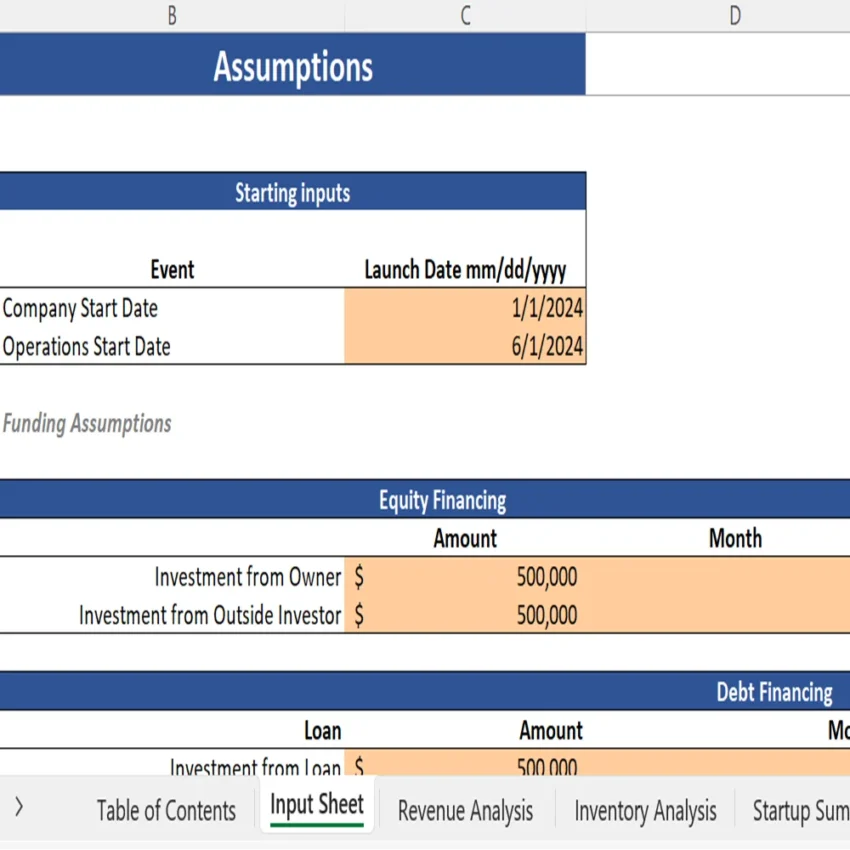Screen dimensions: 850x850
Task: Select the Event header cell
Action: (172, 269)
